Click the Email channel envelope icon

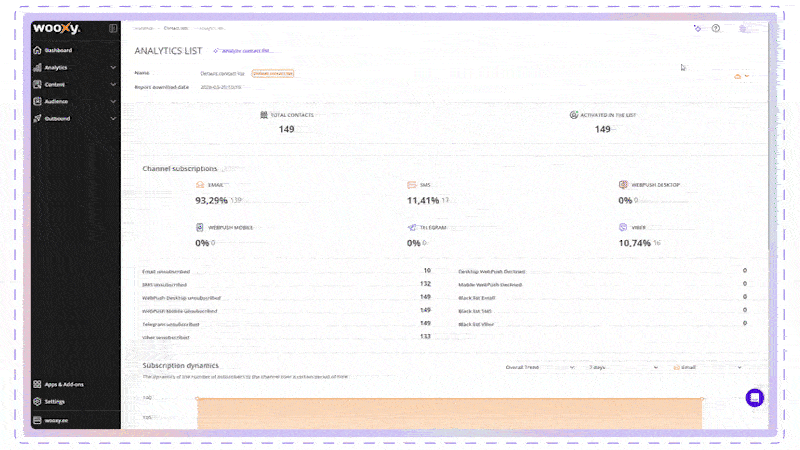coord(200,185)
